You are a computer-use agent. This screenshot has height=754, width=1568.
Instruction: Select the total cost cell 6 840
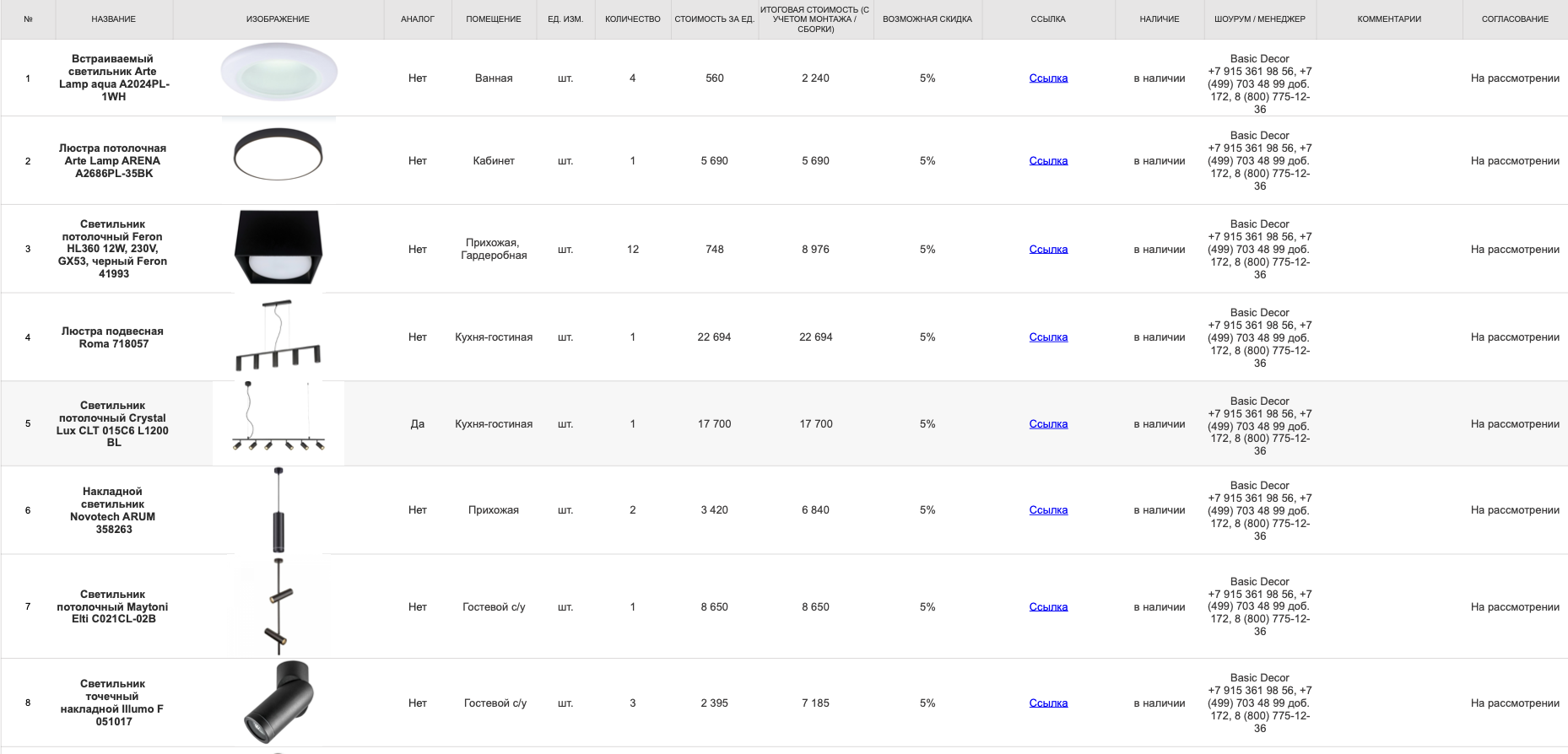[815, 509]
